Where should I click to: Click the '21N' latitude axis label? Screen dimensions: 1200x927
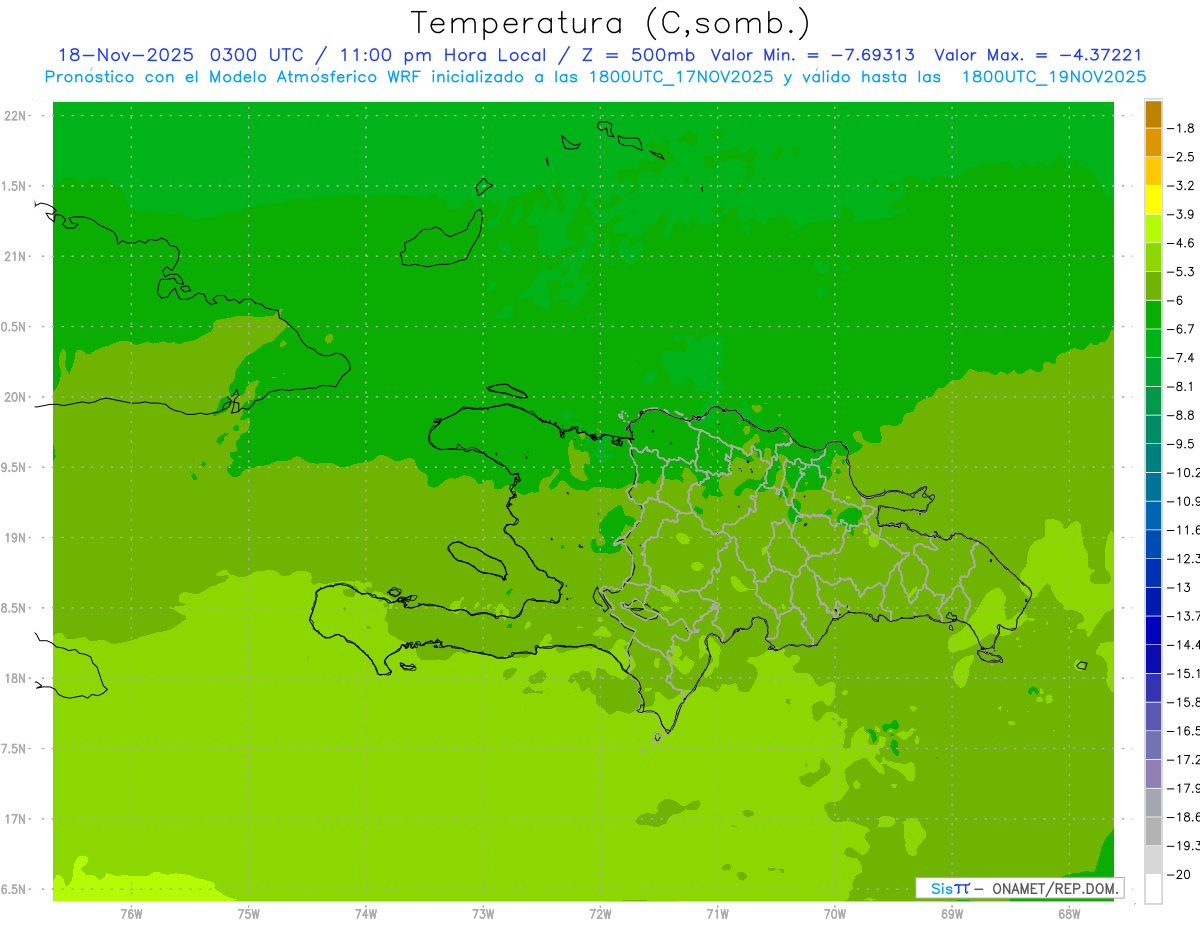(17, 257)
